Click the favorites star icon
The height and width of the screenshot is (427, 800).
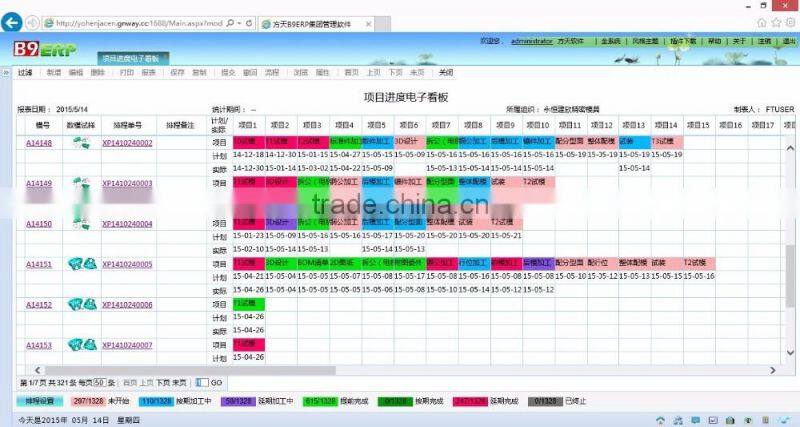tap(774, 22)
